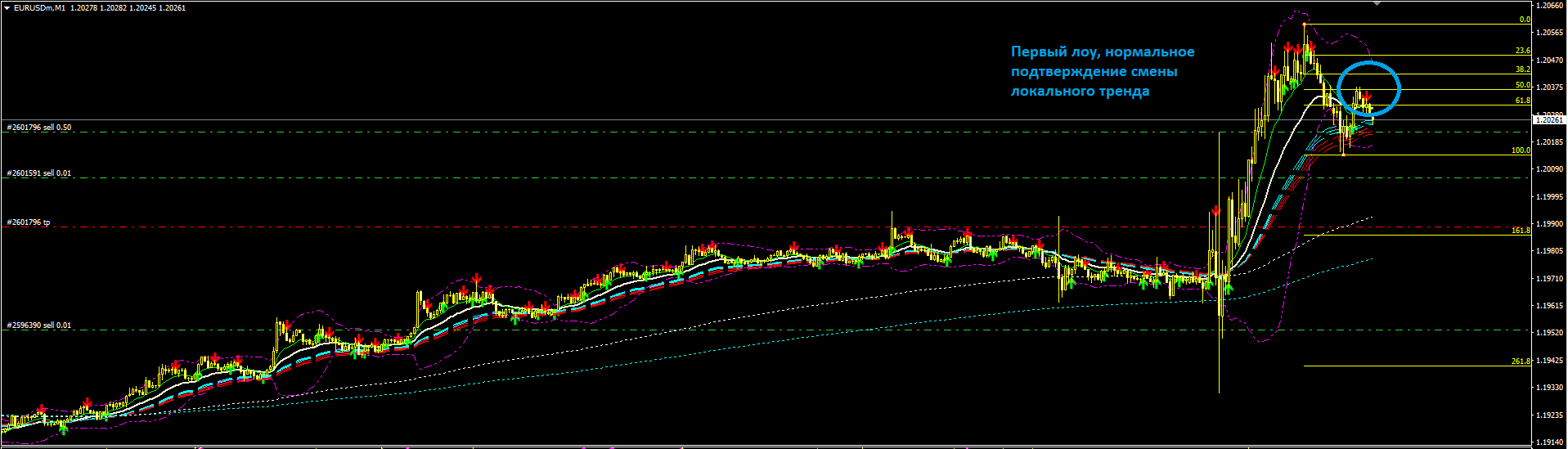Select the '#2601796 tp' take-profit label
The image size is (1568, 449).
click(28, 222)
